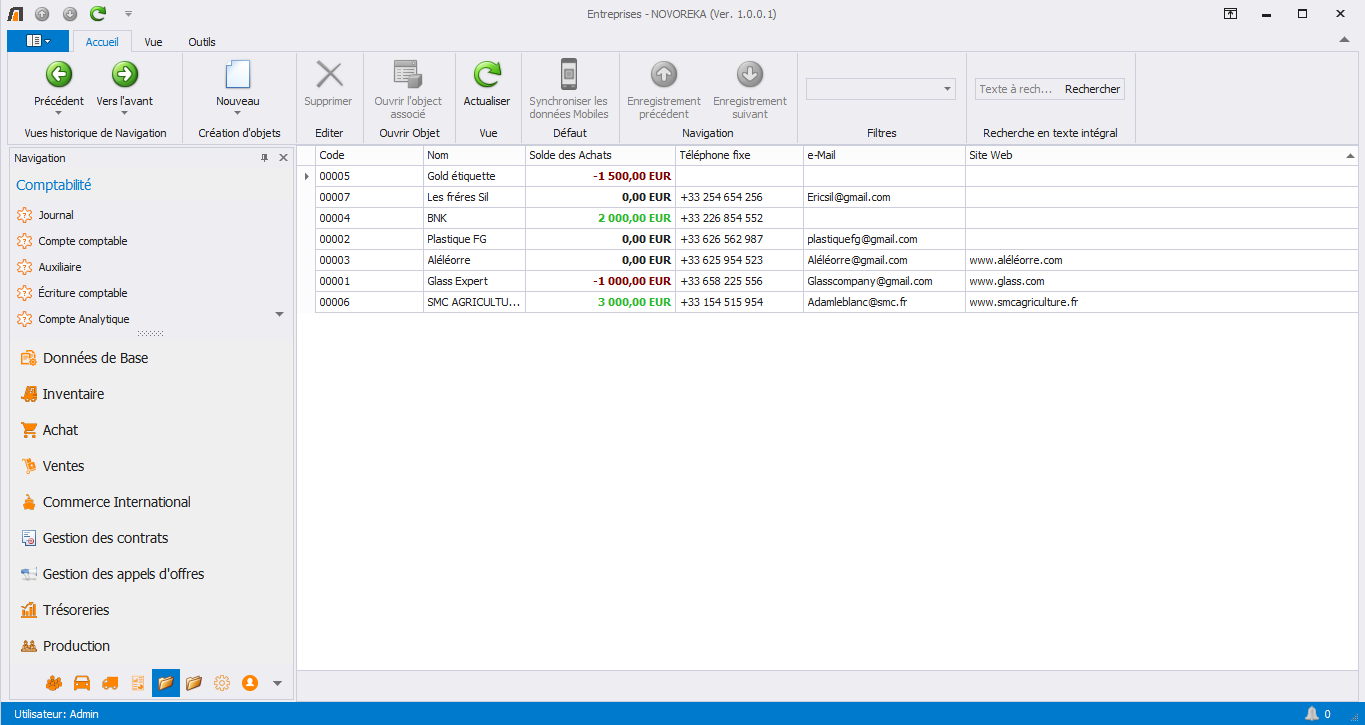Click the Comptabilité group header
1365x725 pixels.
tap(54, 185)
